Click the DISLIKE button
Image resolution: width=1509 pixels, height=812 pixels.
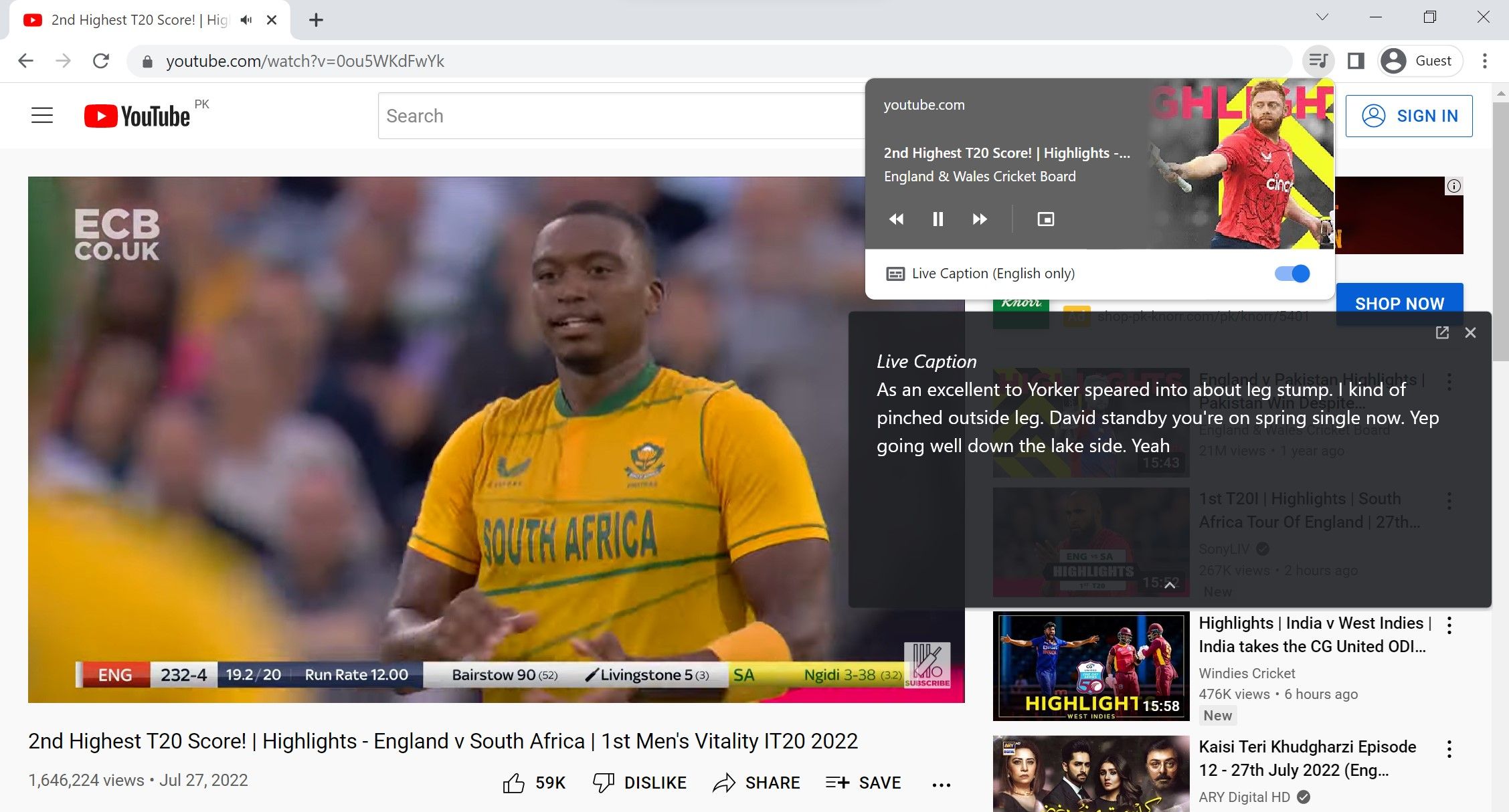[640, 783]
